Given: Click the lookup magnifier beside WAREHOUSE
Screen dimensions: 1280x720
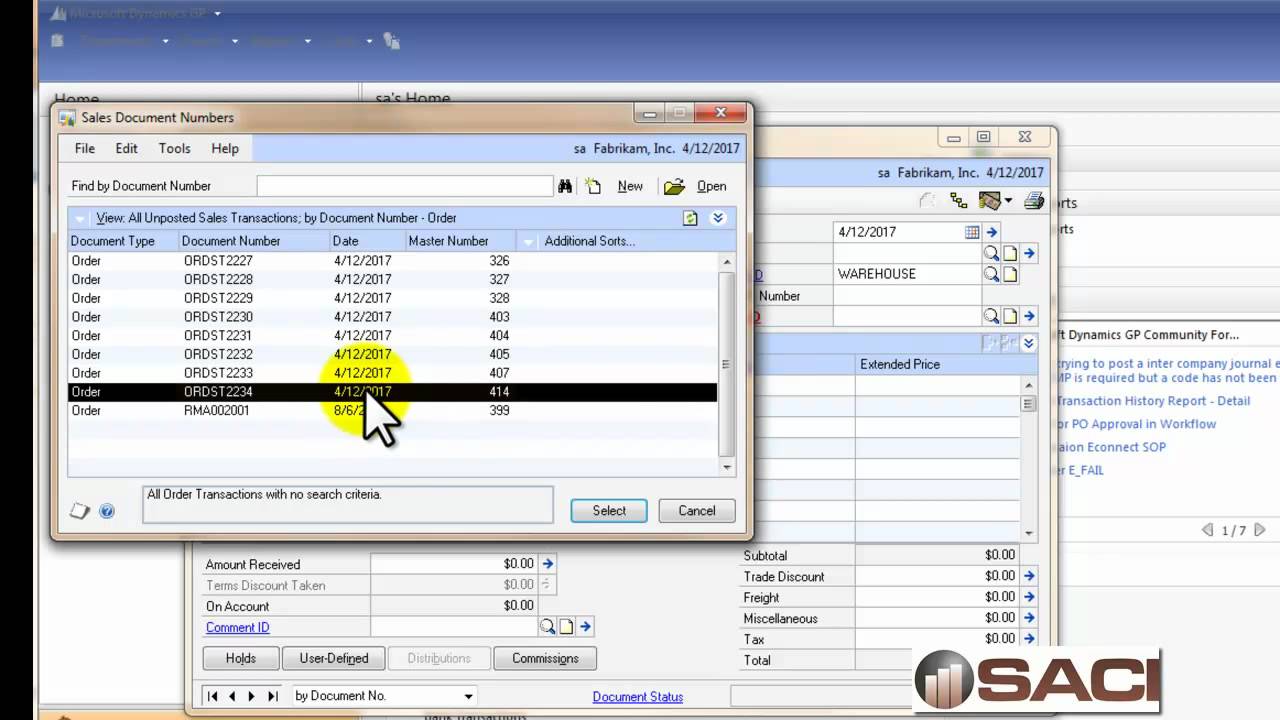Looking at the screenshot, I should point(991,274).
